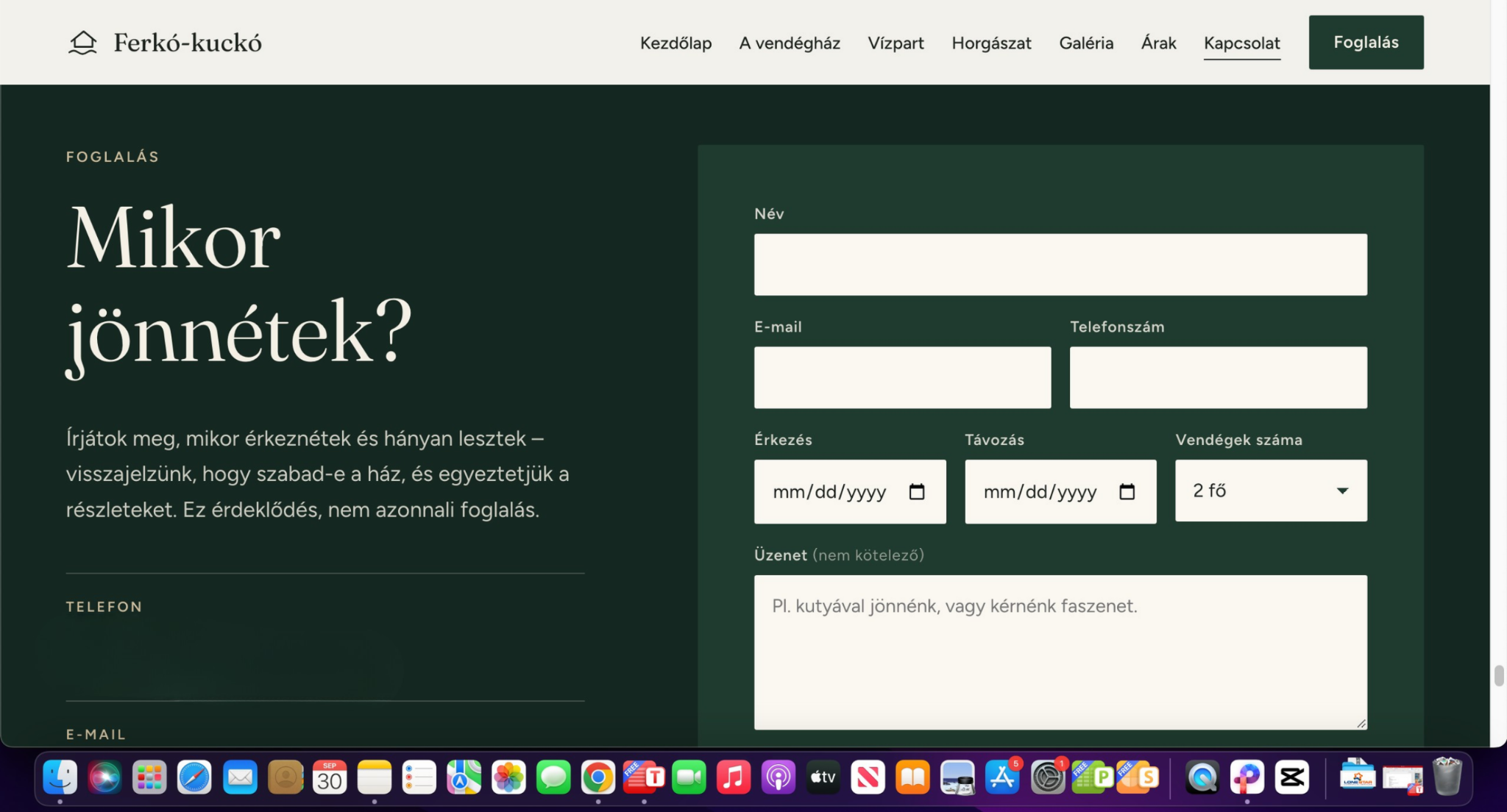
Task: Click the Foglalás button in header
Action: pos(1366,42)
